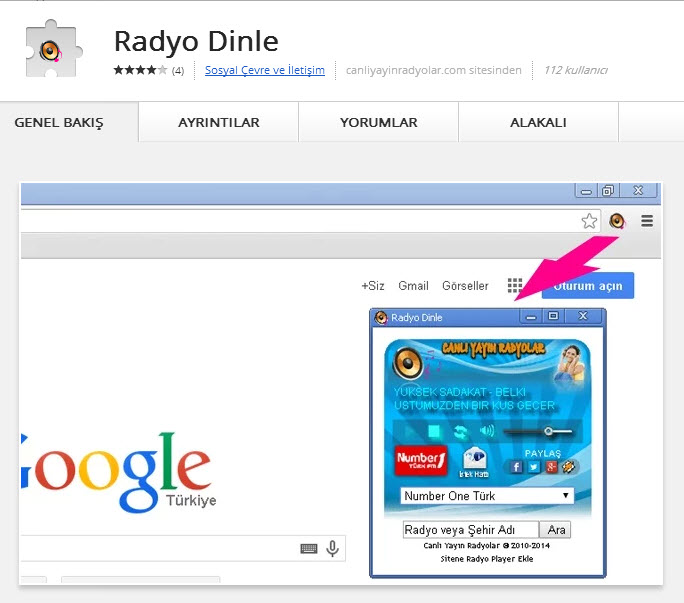Click the now-playing Yüksek Sadakat song title
684x603 pixels.
point(474,398)
